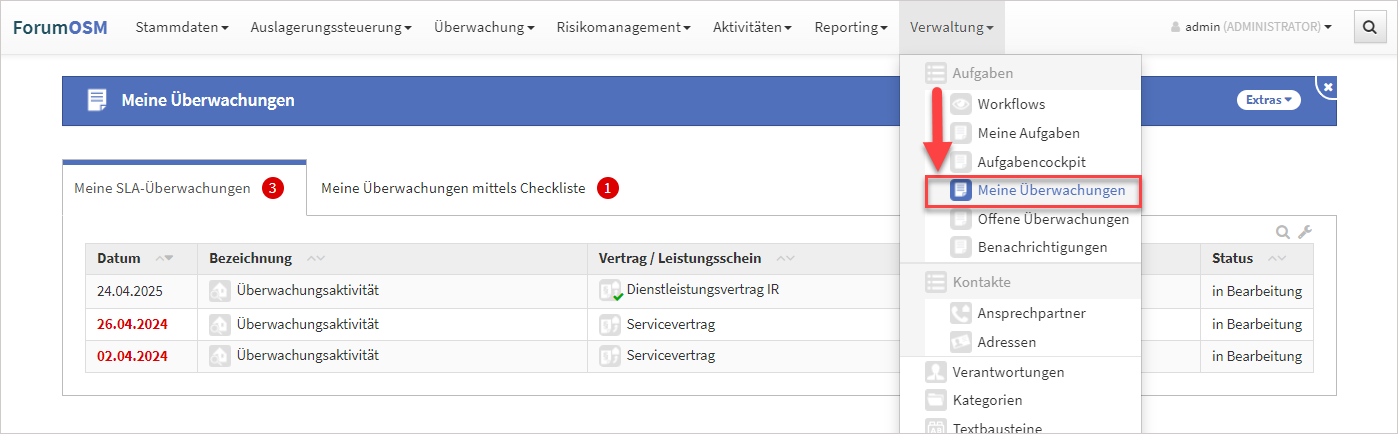The height and width of the screenshot is (434, 1398).
Task: Choose Aufgabencockpit from the Verwaltung menu
Action: click(1031, 161)
